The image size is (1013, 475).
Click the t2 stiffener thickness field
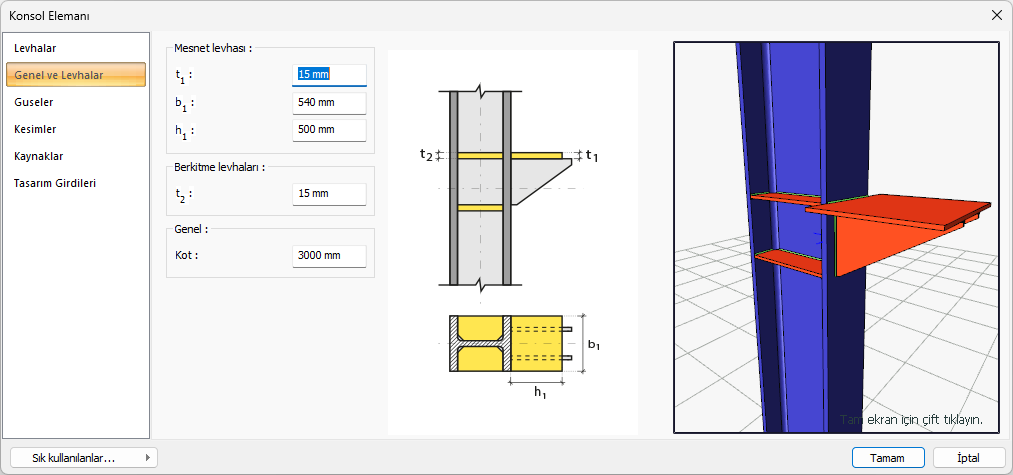(329, 194)
